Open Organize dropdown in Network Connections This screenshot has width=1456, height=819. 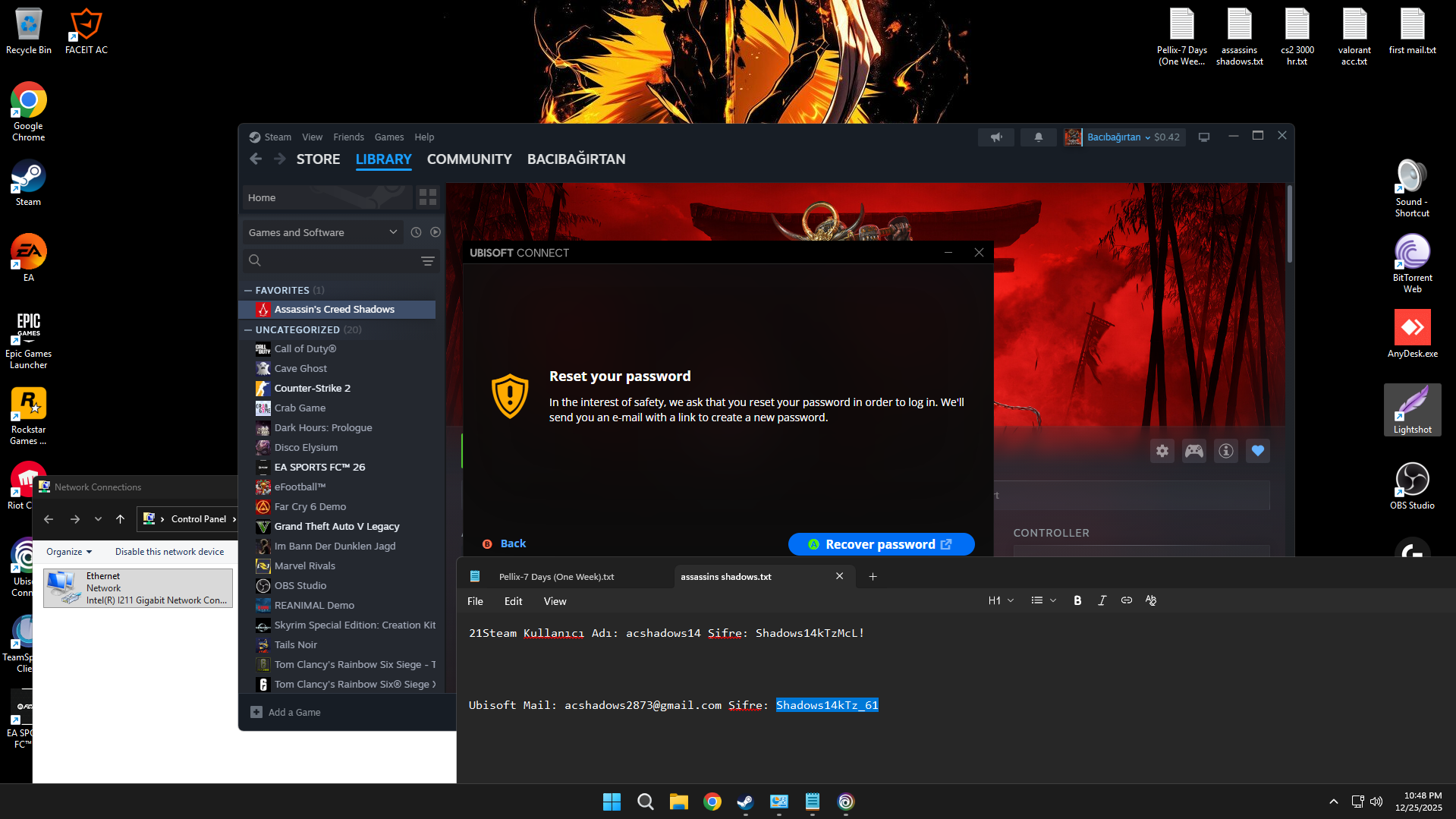(x=69, y=552)
